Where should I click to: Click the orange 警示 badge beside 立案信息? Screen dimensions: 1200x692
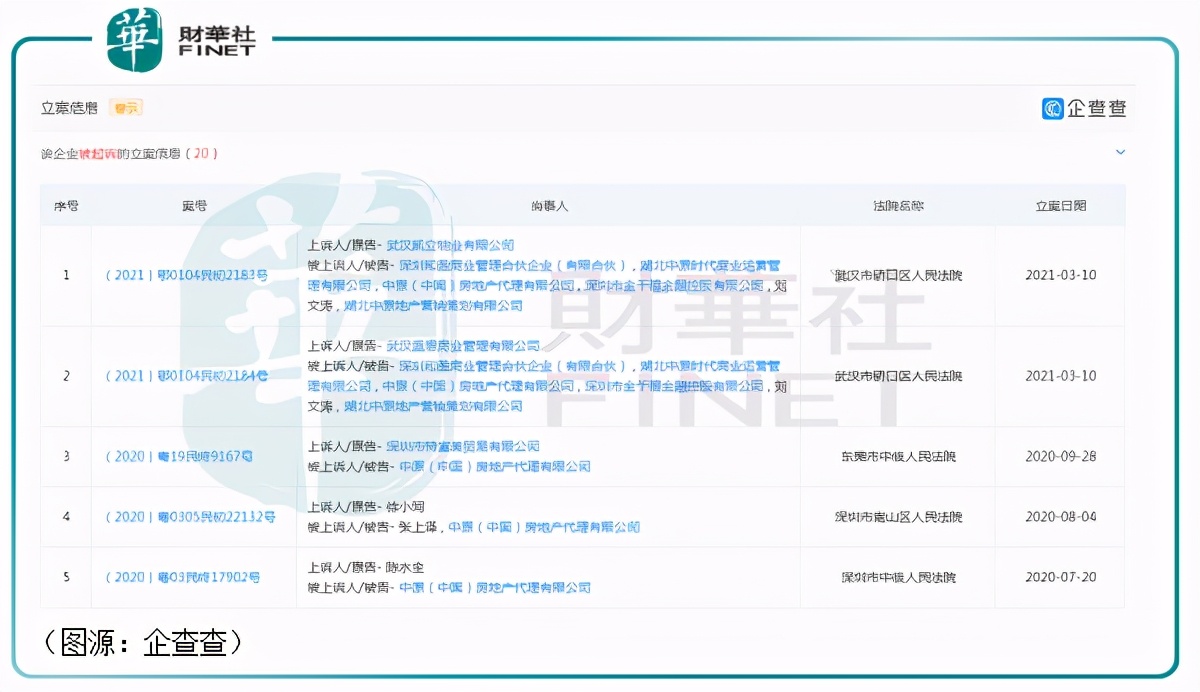click(126, 108)
